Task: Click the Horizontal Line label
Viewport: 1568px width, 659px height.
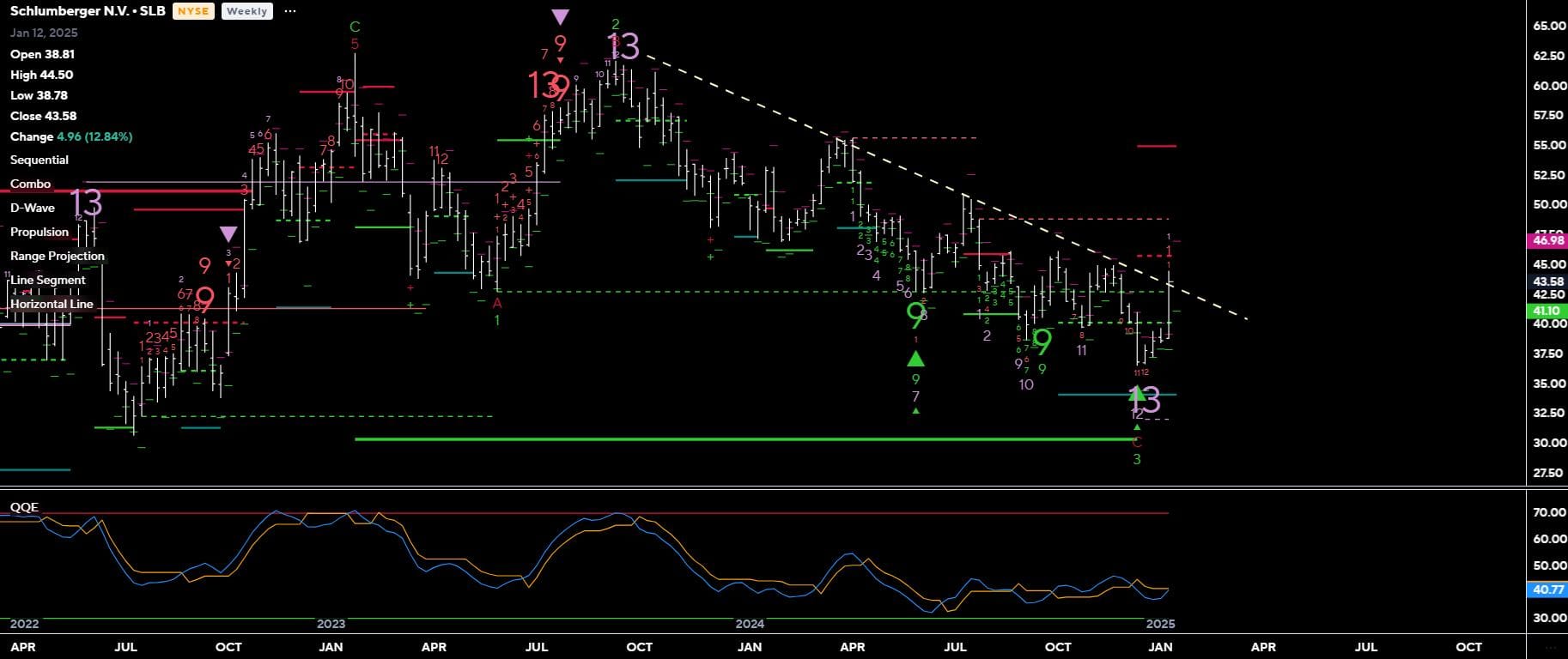Action: click(x=52, y=304)
